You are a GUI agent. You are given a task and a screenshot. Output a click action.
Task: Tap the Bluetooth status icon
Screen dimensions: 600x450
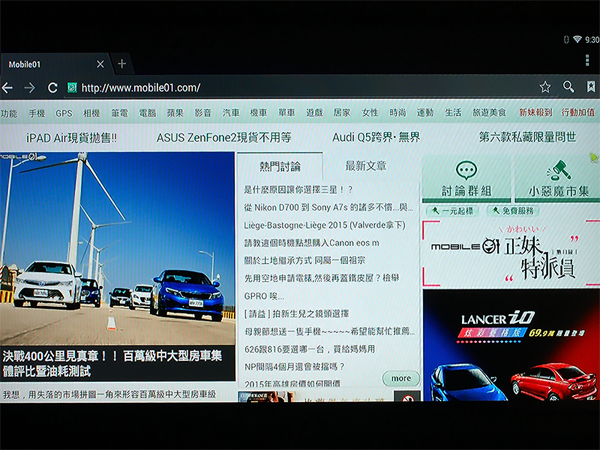[567, 39]
